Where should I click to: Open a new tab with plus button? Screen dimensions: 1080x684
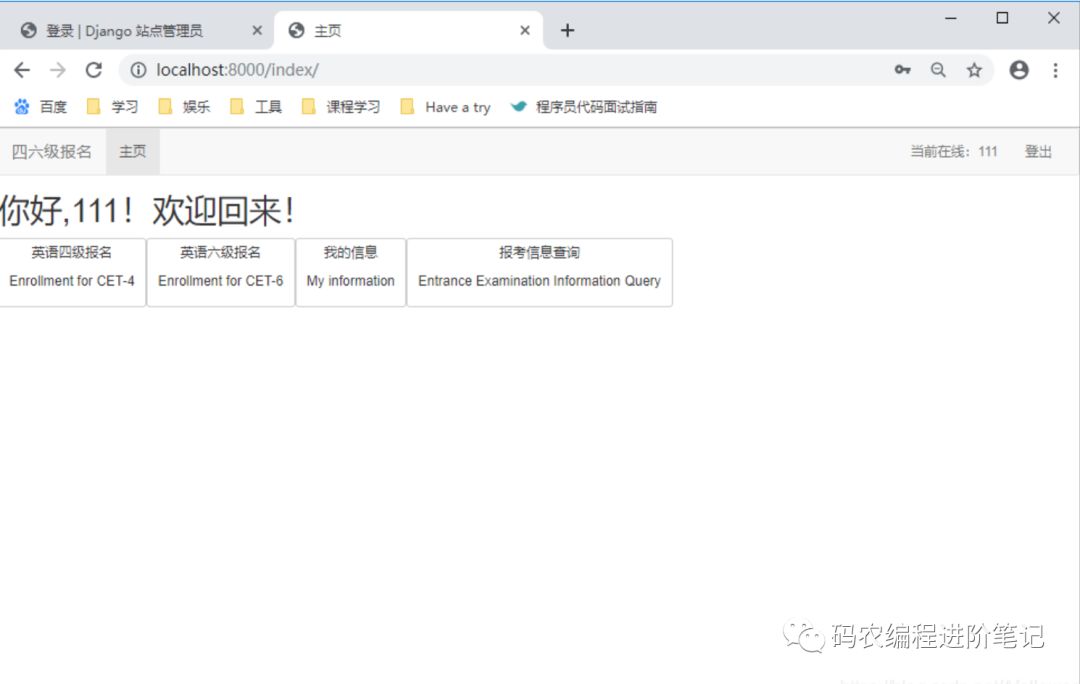(x=568, y=30)
